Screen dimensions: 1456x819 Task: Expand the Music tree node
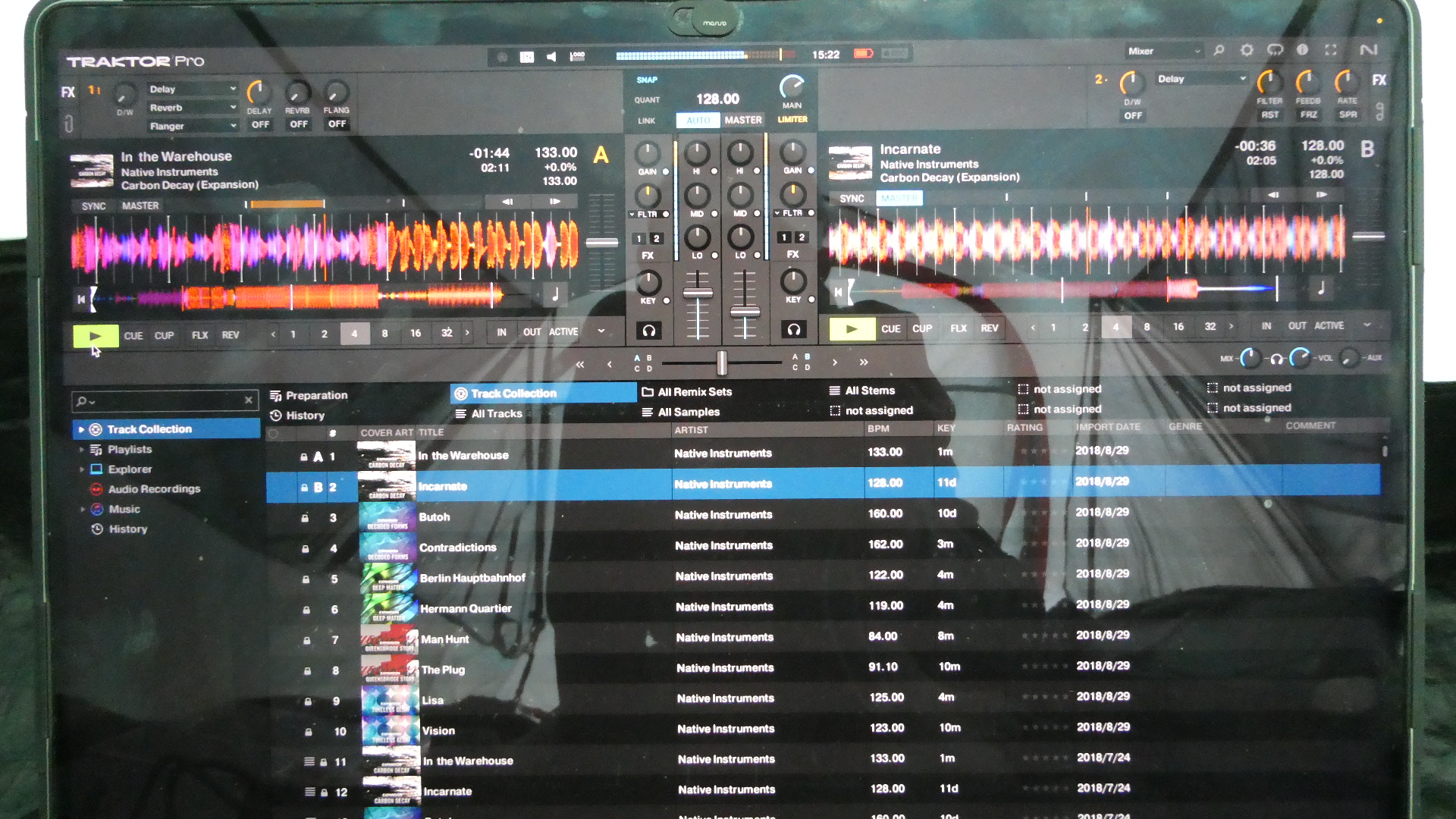click(x=82, y=510)
